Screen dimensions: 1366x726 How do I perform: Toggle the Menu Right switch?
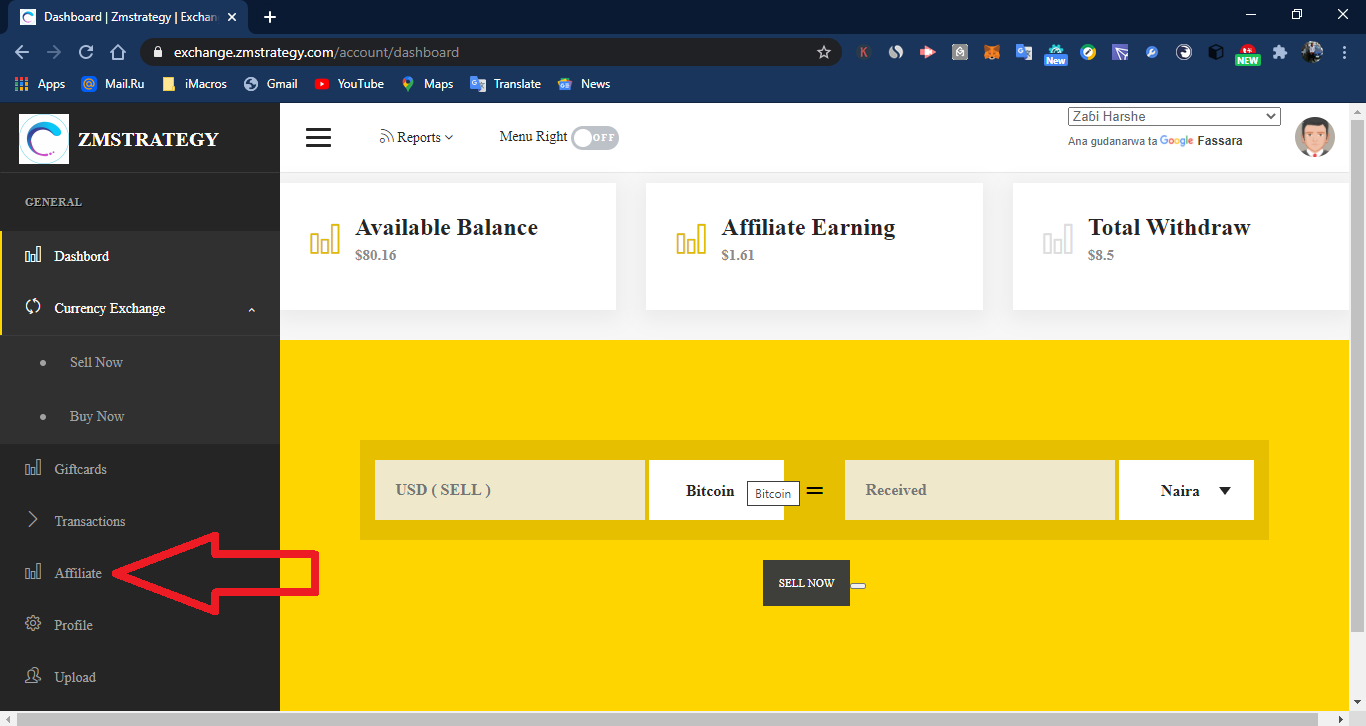click(595, 138)
